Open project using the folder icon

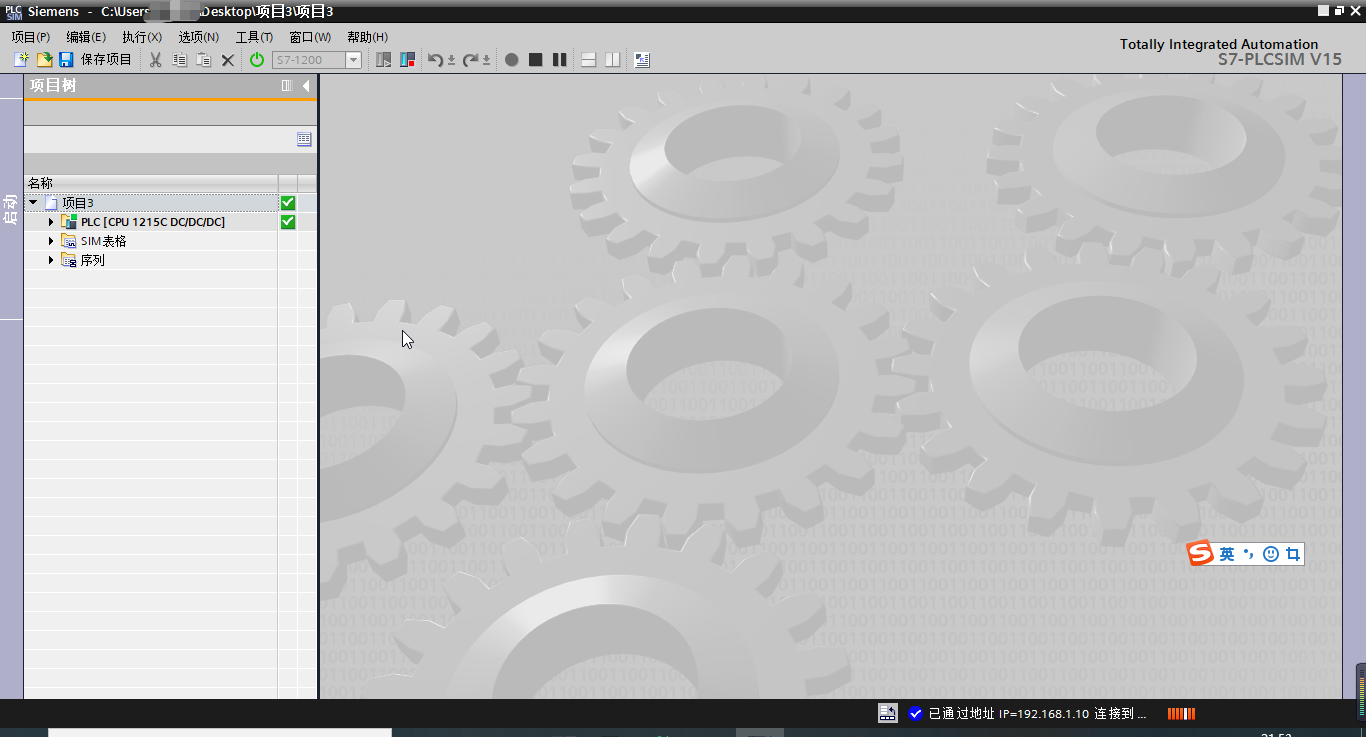[44, 60]
